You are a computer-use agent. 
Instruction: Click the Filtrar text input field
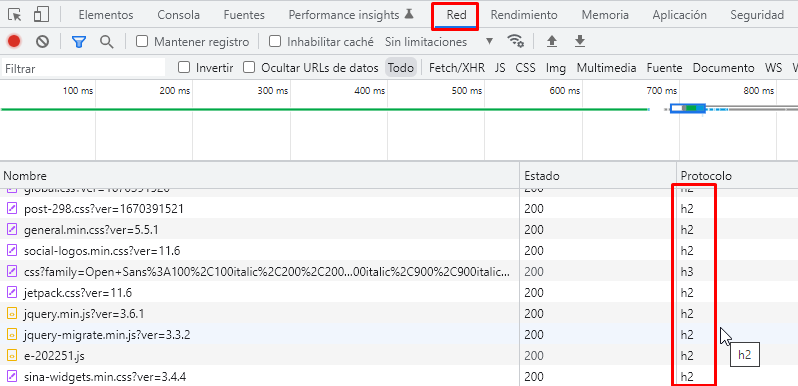(84, 68)
